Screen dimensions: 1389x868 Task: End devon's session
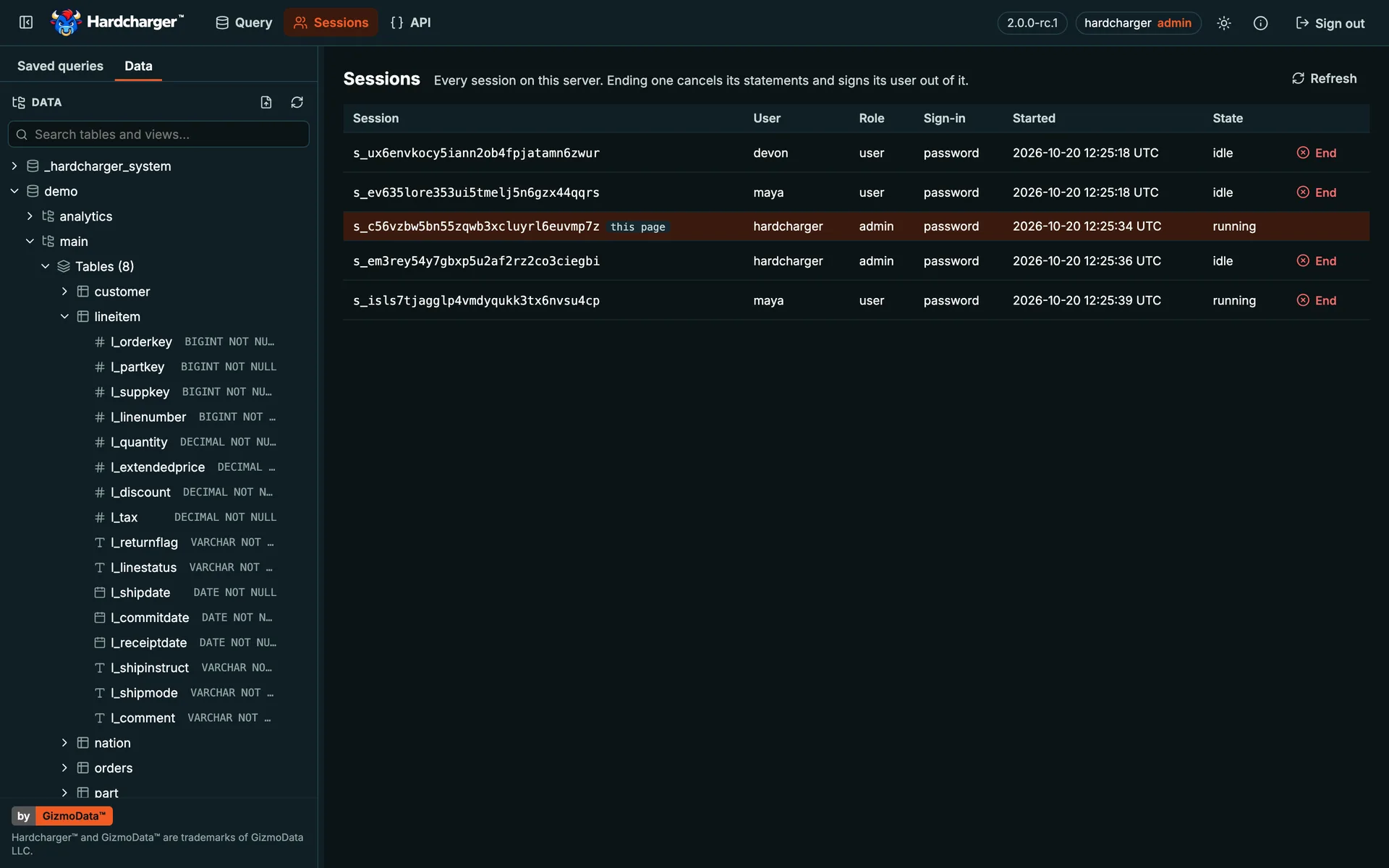coord(1317,153)
